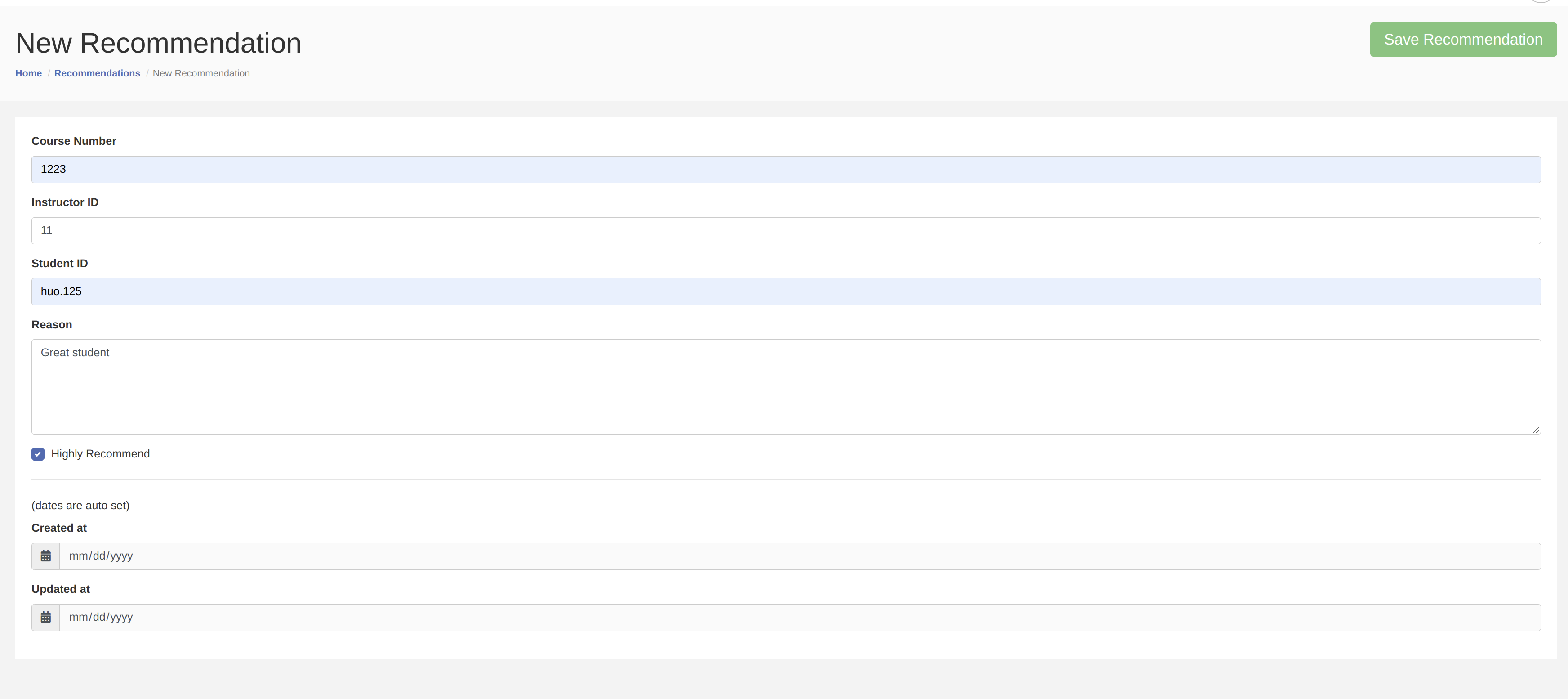
Task: Click the Reason field text Great student
Action: (75, 352)
